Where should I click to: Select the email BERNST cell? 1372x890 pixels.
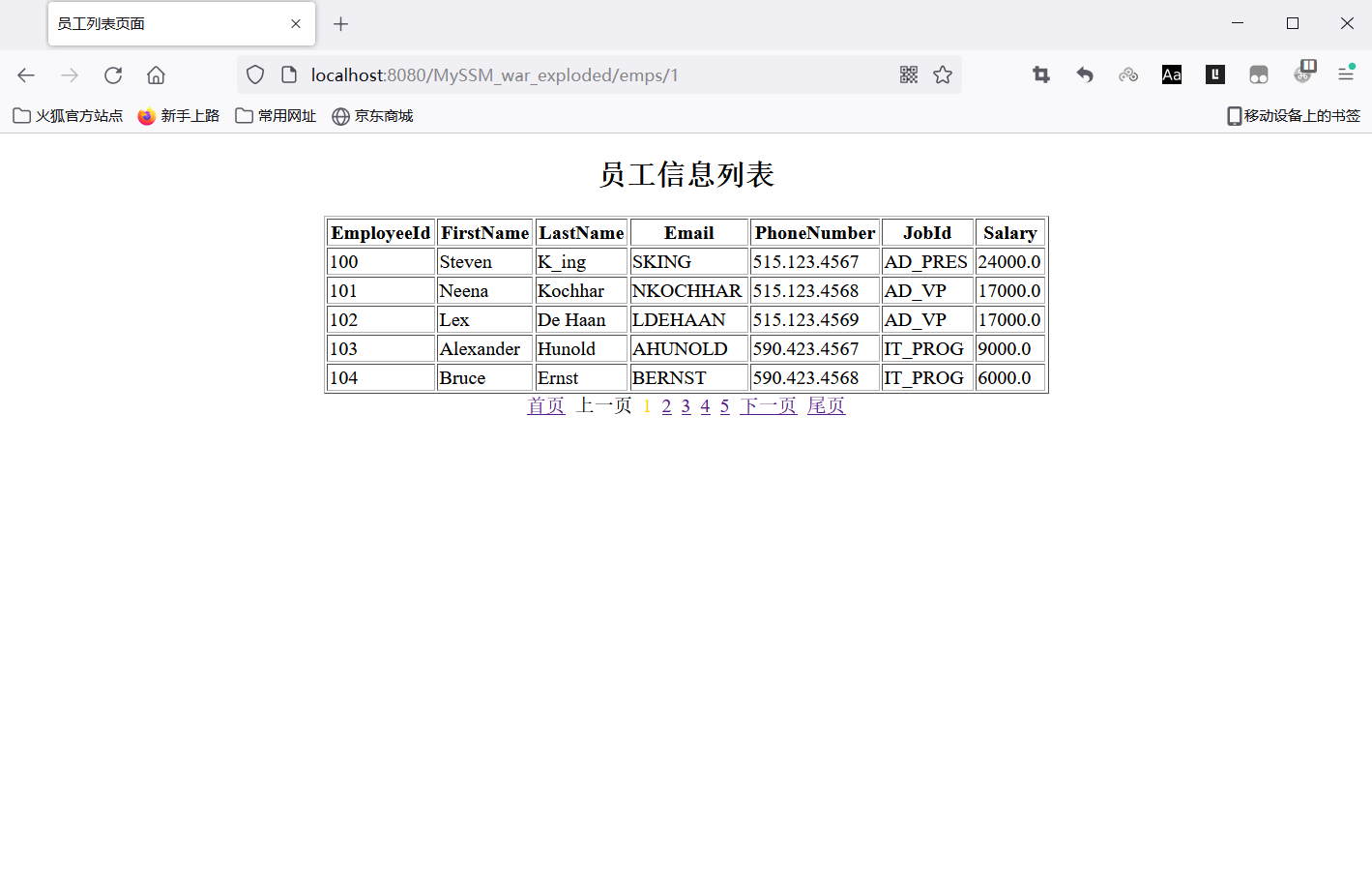coord(689,378)
